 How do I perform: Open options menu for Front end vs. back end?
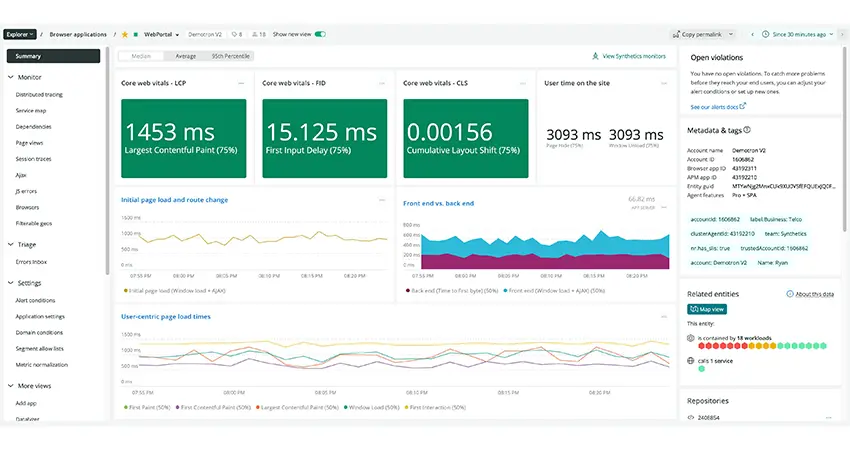(x=664, y=207)
